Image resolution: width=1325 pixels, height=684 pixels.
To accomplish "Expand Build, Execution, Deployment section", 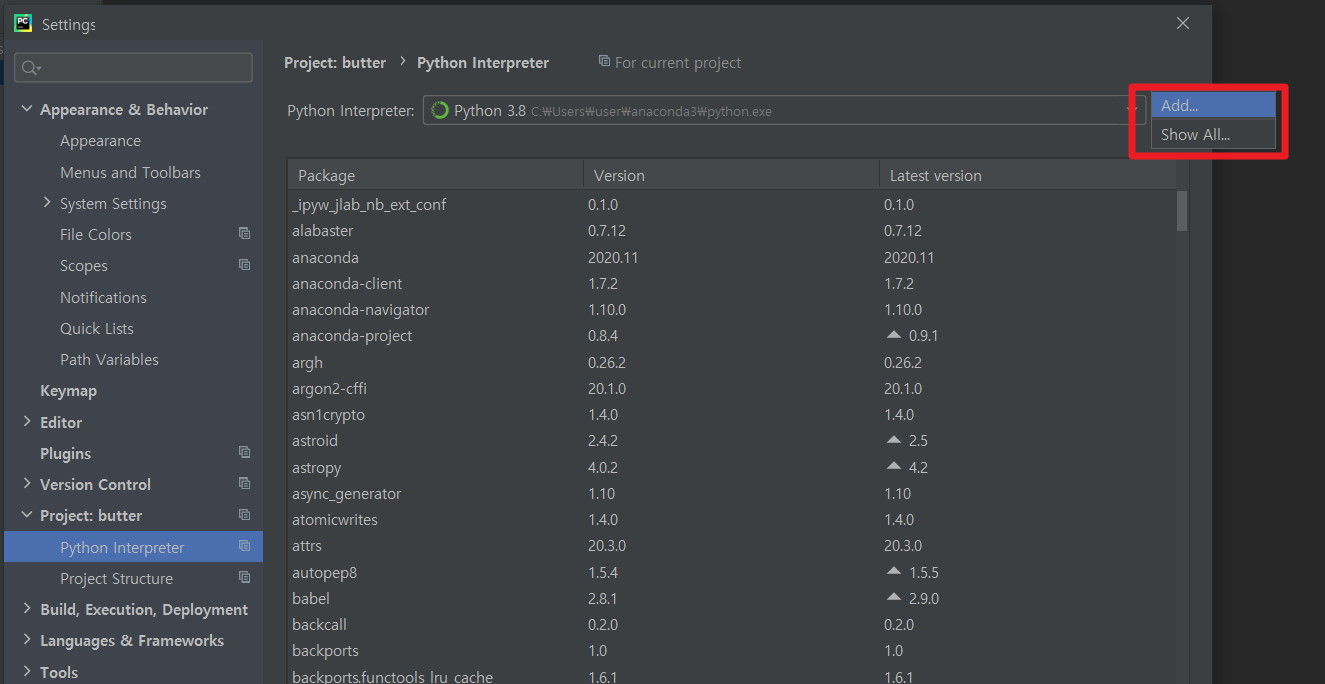I will click(x=26, y=609).
